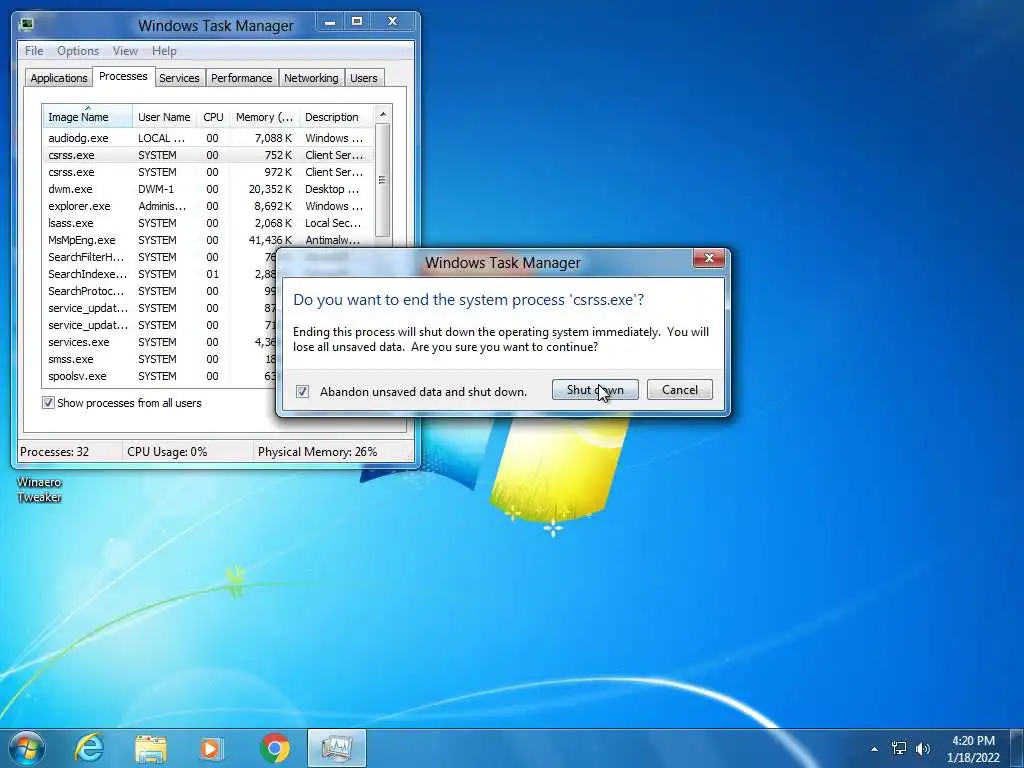Image resolution: width=1024 pixels, height=768 pixels.
Task: Switch to the Services tab
Action: 179,78
